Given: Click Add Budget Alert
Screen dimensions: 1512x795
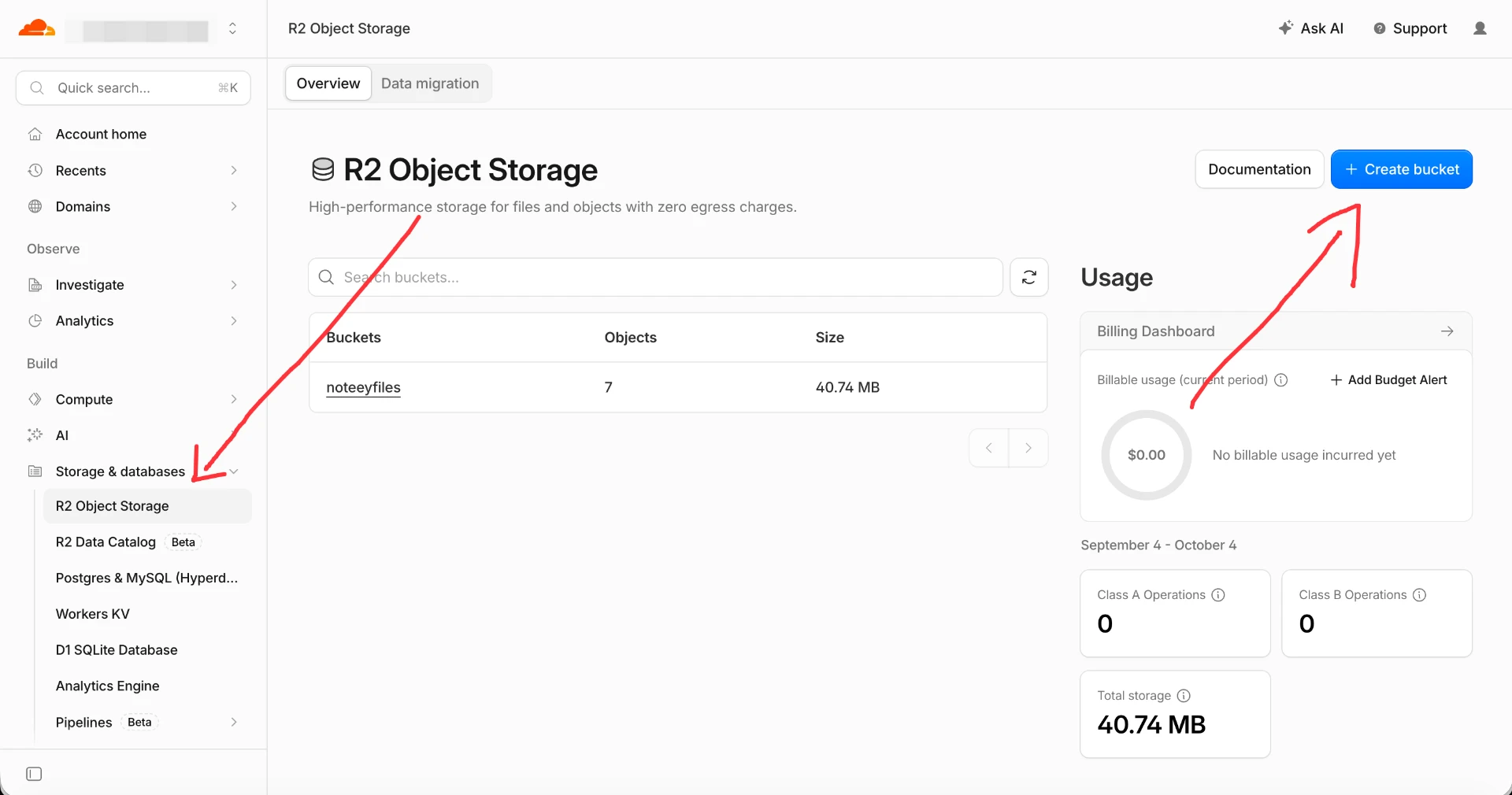Looking at the screenshot, I should pyautogui.click(x=1388, y=380).
